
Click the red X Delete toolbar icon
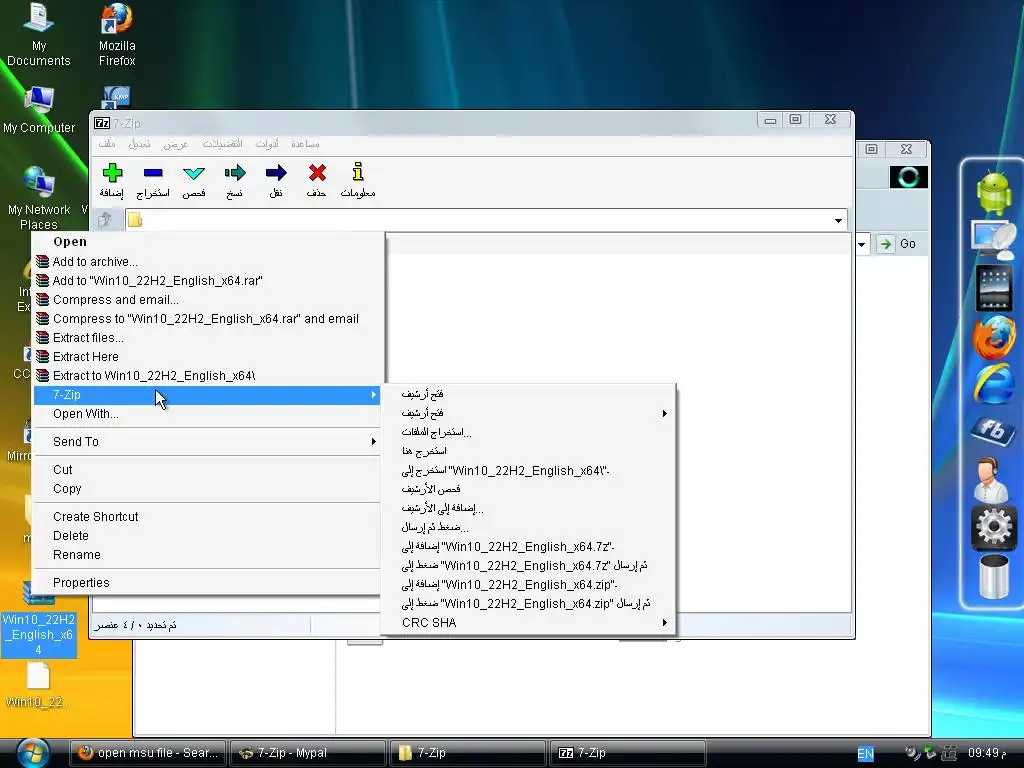point(317,173)
